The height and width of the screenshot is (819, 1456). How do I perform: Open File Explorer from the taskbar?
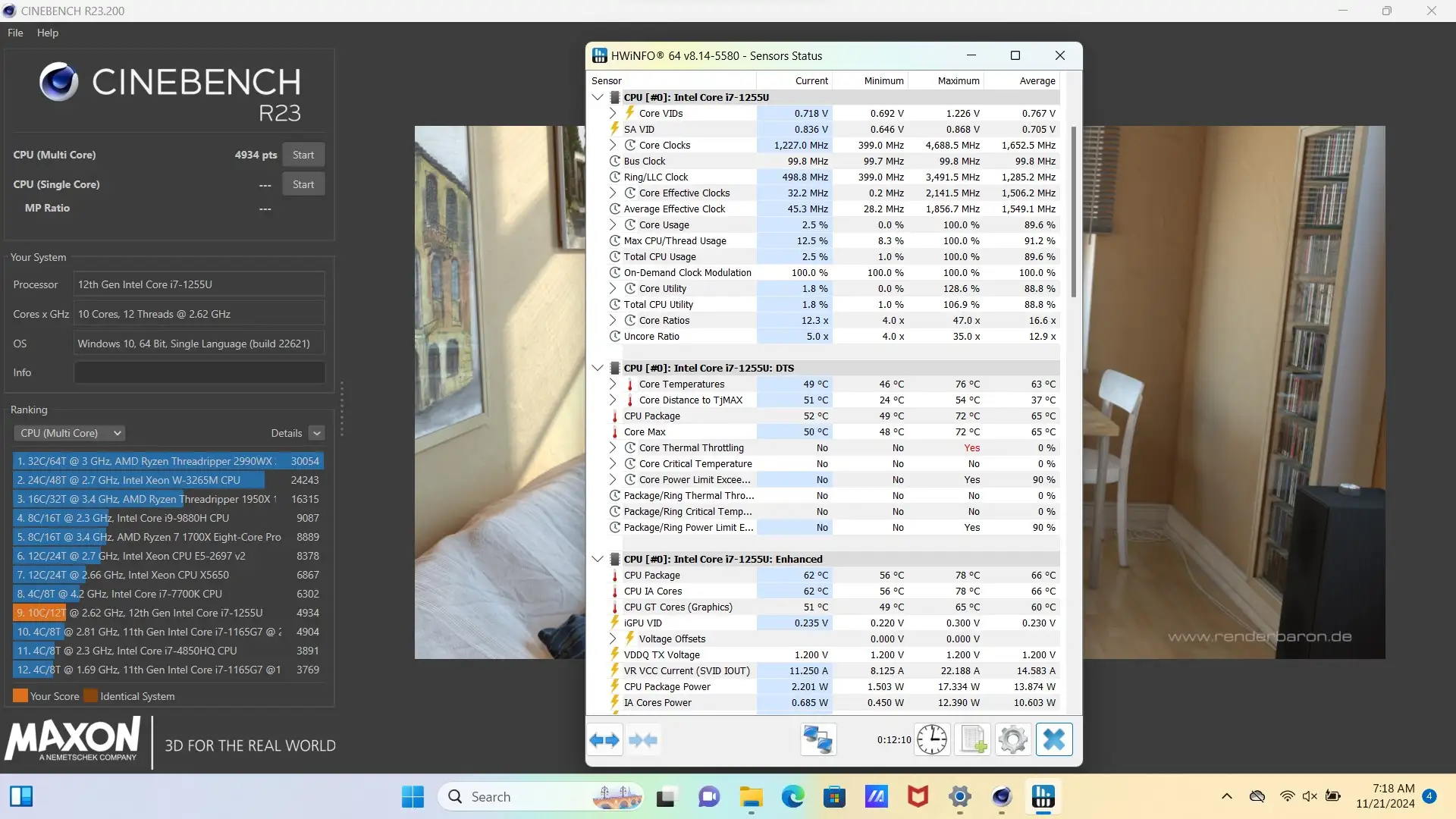(x=752, y=797)
